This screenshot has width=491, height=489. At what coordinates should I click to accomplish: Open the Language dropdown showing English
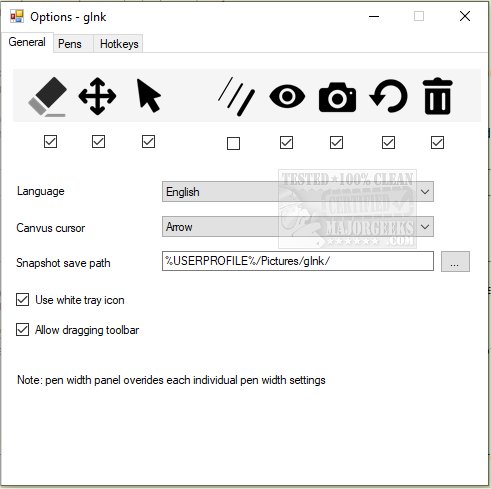click(298, 192)
